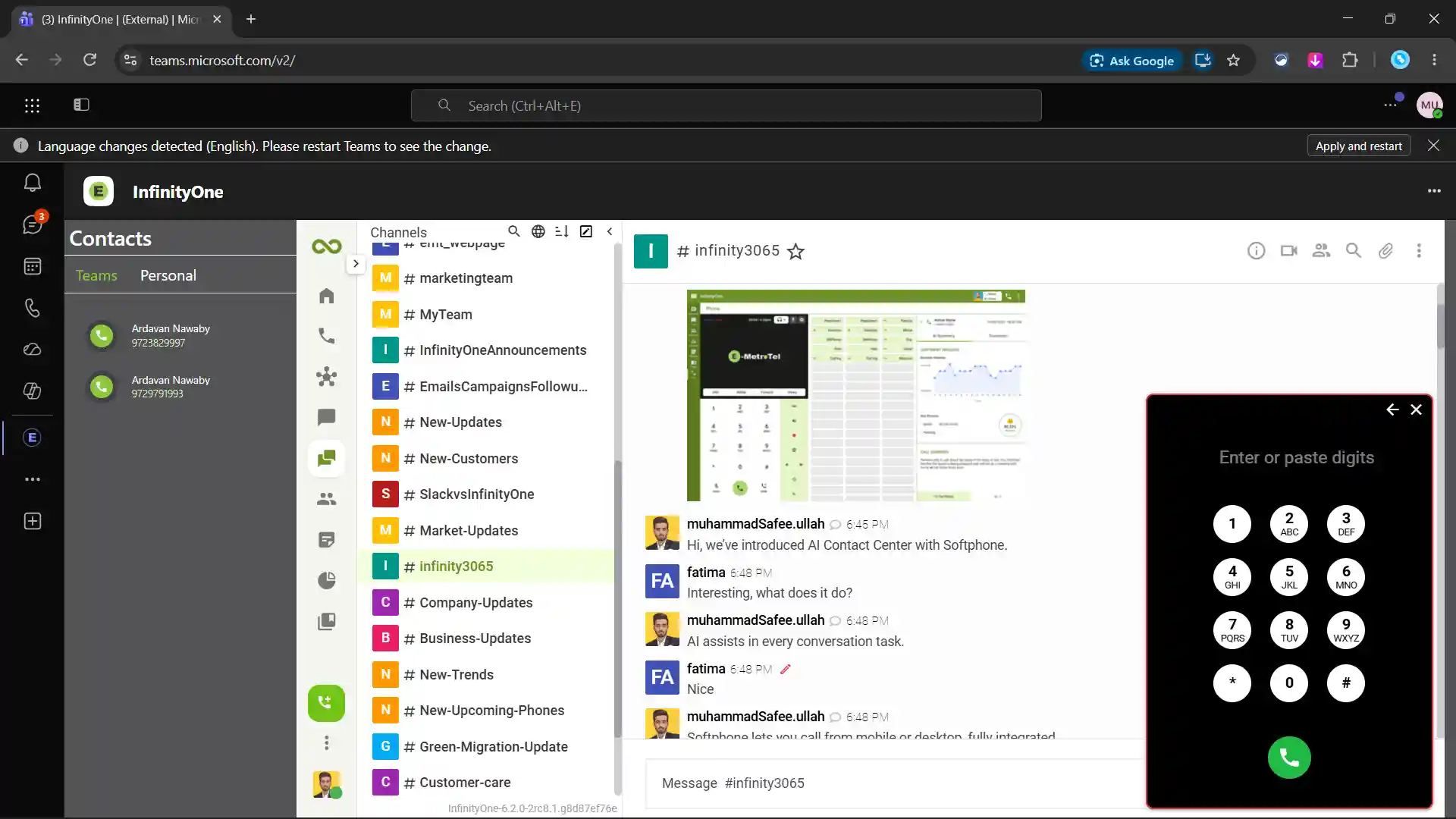Open more apps ellipsis in Teams rail
This screenshot has width=1456, height=819.
(32, 479)
